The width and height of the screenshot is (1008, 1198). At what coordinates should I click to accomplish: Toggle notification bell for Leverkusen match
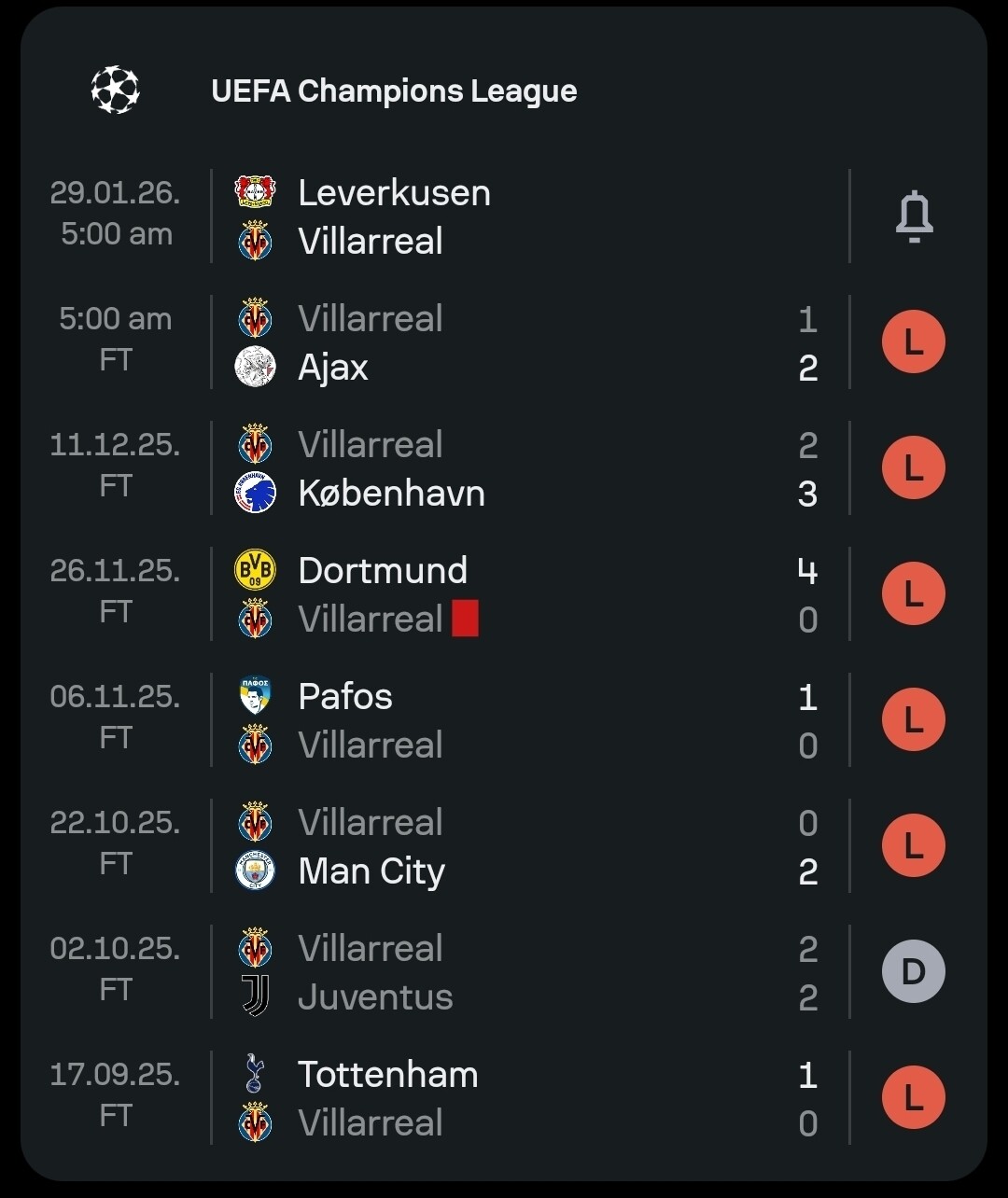[x=914, y=216]
